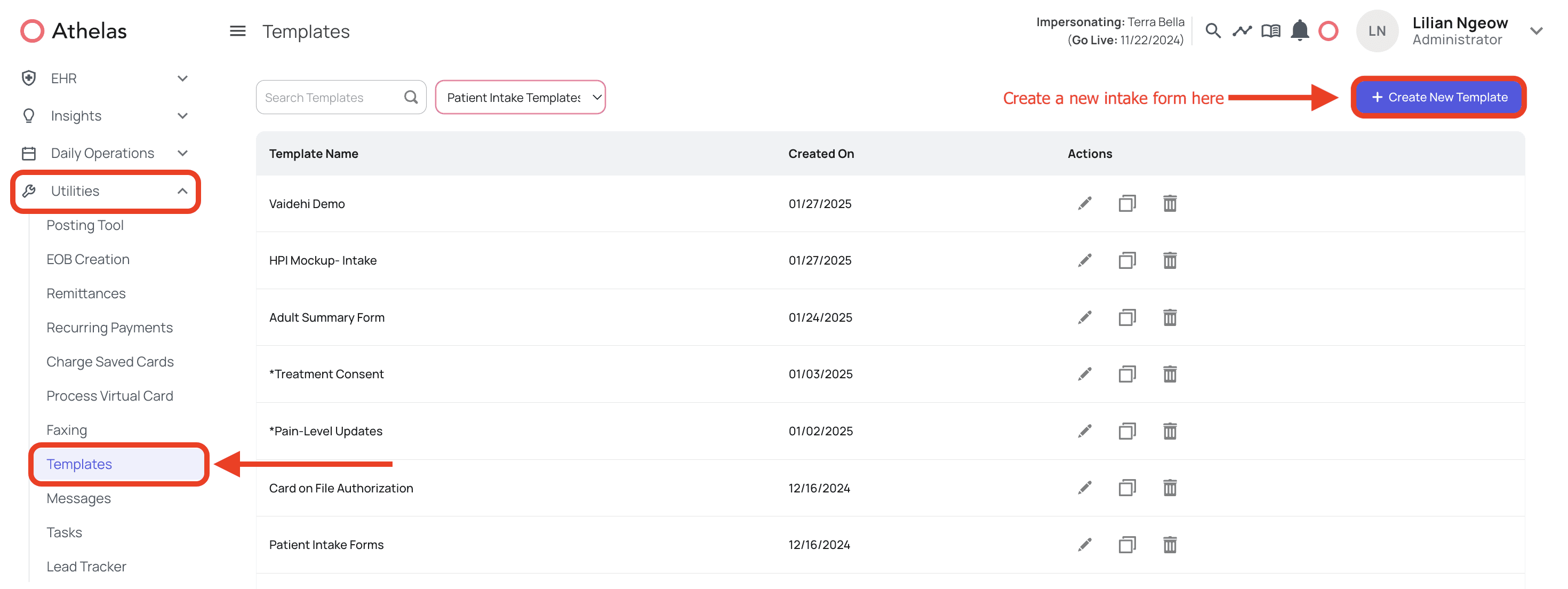Delete the Adult Summary Form template
This screenshot has height=589, width=1568.
coord(1169,317)
